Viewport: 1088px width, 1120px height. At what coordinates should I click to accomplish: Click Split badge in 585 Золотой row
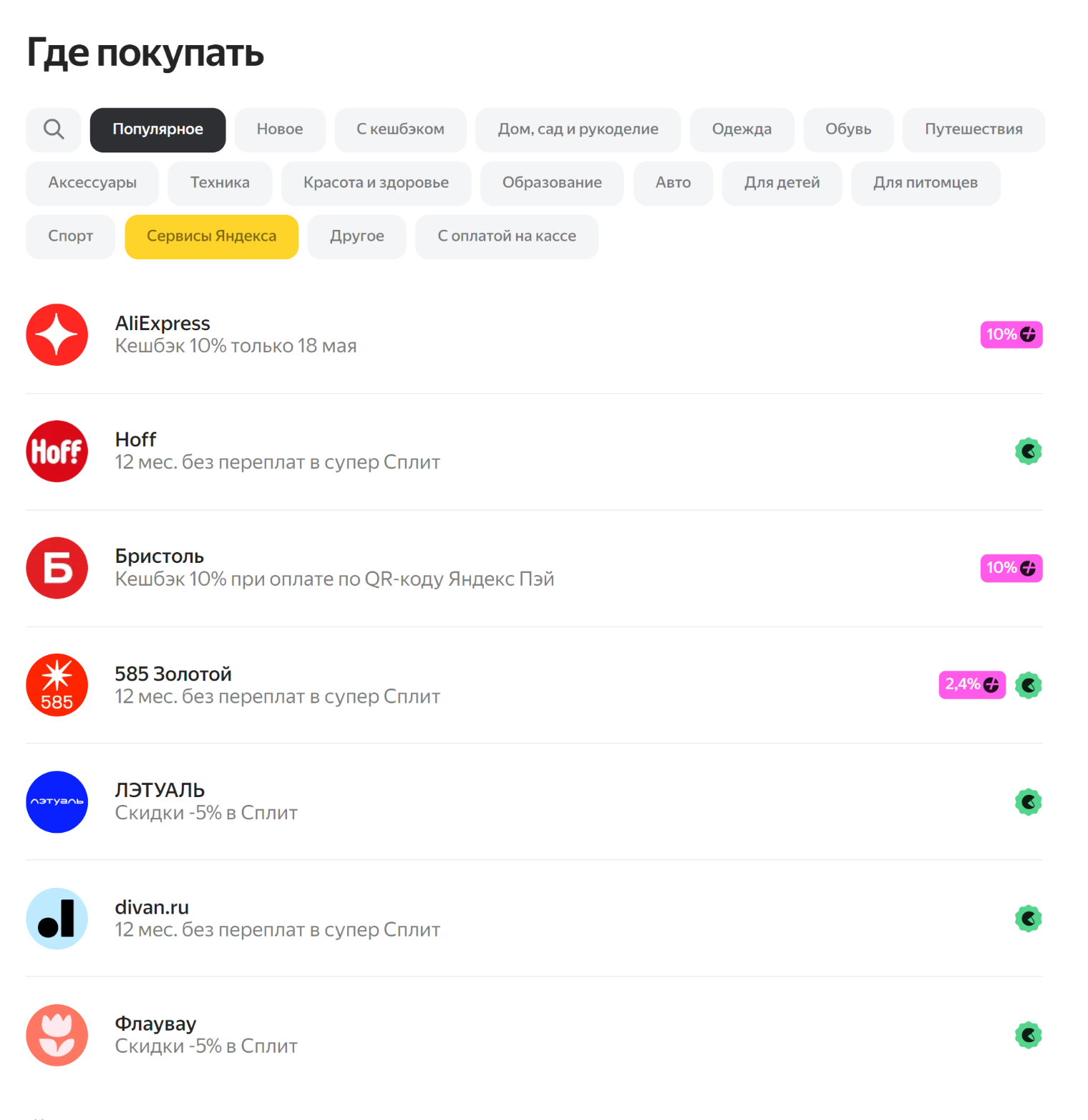click(1029, 685)
